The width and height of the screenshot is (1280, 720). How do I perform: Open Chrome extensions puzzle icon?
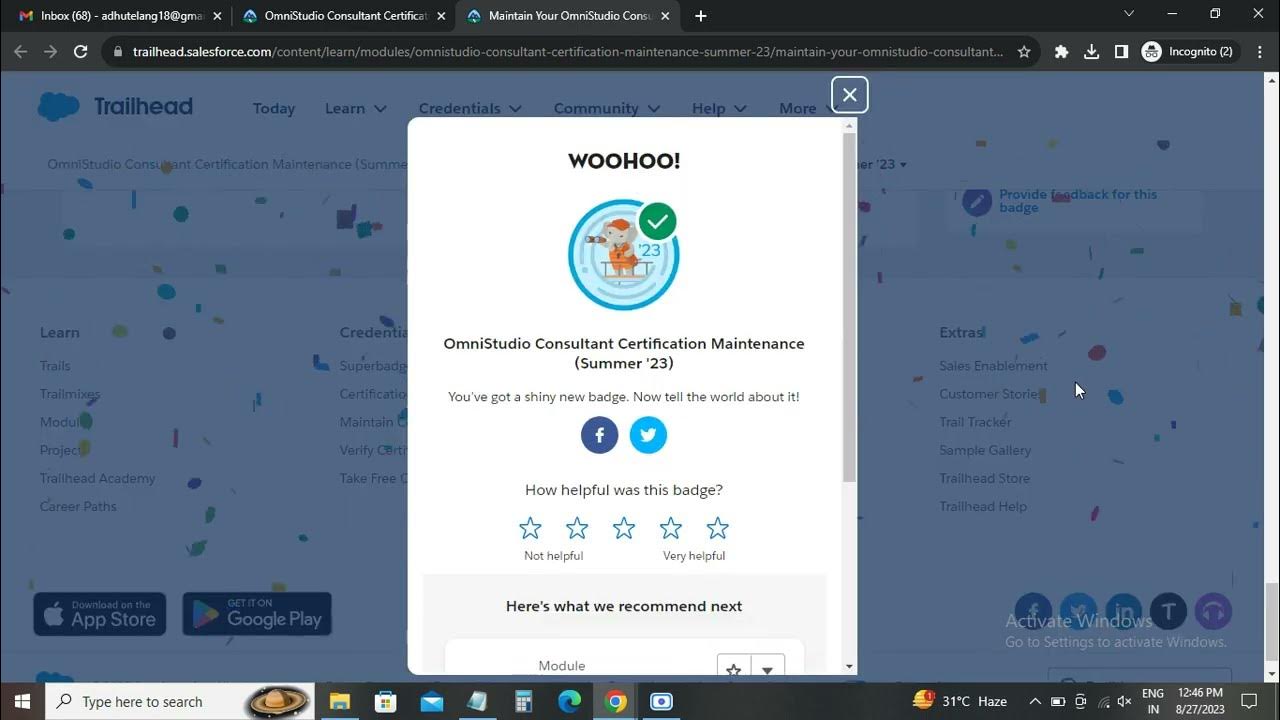click(x=1061, y=52)
